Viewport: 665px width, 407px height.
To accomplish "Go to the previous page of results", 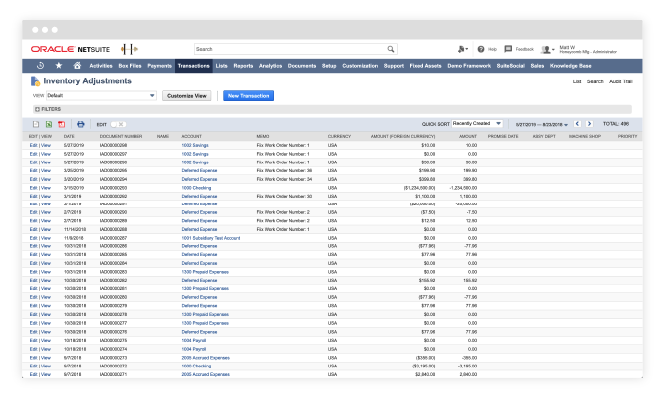I will tap(577, 124).
